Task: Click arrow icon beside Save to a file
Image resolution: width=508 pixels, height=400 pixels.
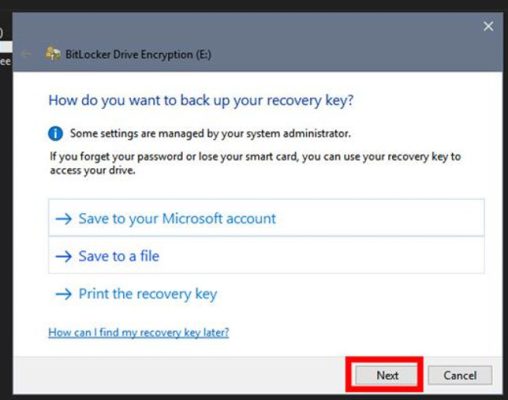Action: (x=64, y=256)
